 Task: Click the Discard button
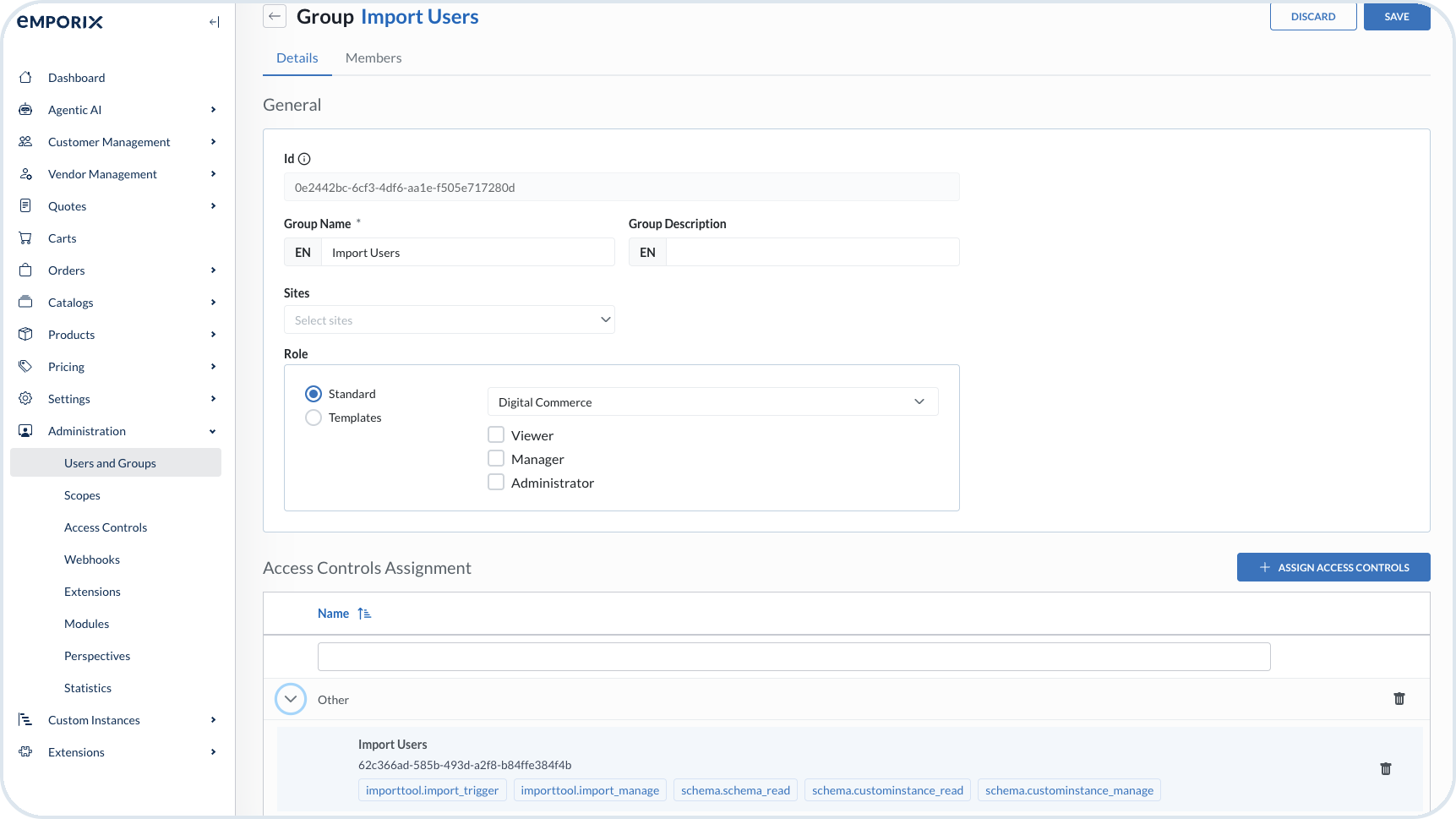click(1313, 16)
